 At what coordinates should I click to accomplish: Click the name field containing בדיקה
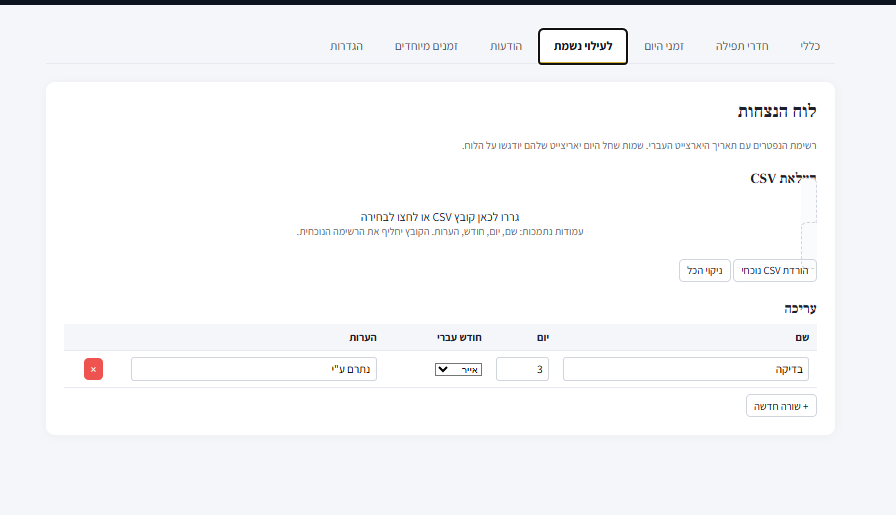(x=685, y=369)
